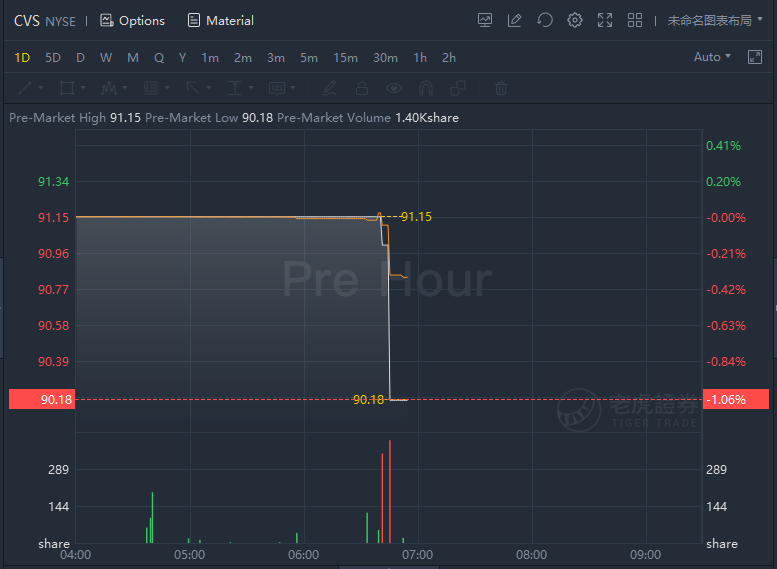Image resolution: width=777 pixels, height=569 pixels.
Task: Expand the 未命名图表布局 layout dropdown
Action: coord(715,20)
